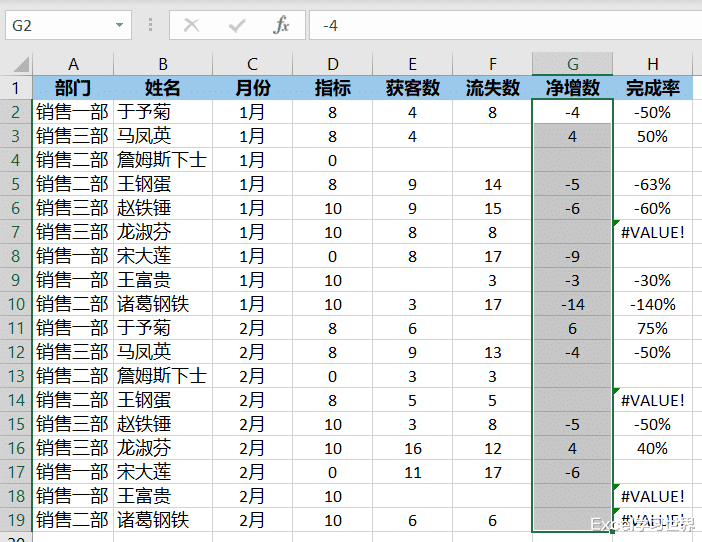Click department cell 销售二部 in row 19
Image resolution: width=702 pixels, height=542 pixels.
[73, 520]
